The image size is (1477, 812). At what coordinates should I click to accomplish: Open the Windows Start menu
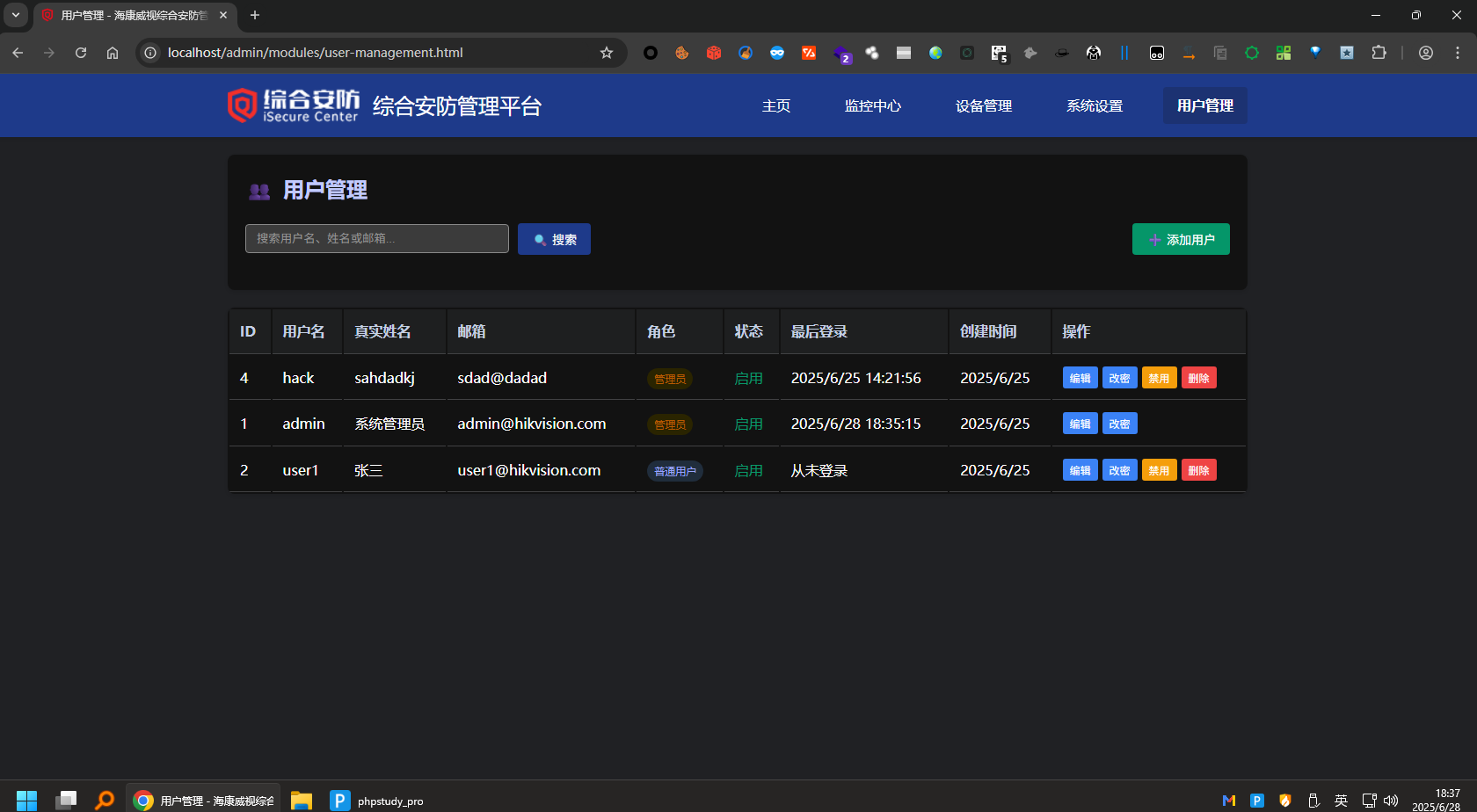[x=26, y=801]
